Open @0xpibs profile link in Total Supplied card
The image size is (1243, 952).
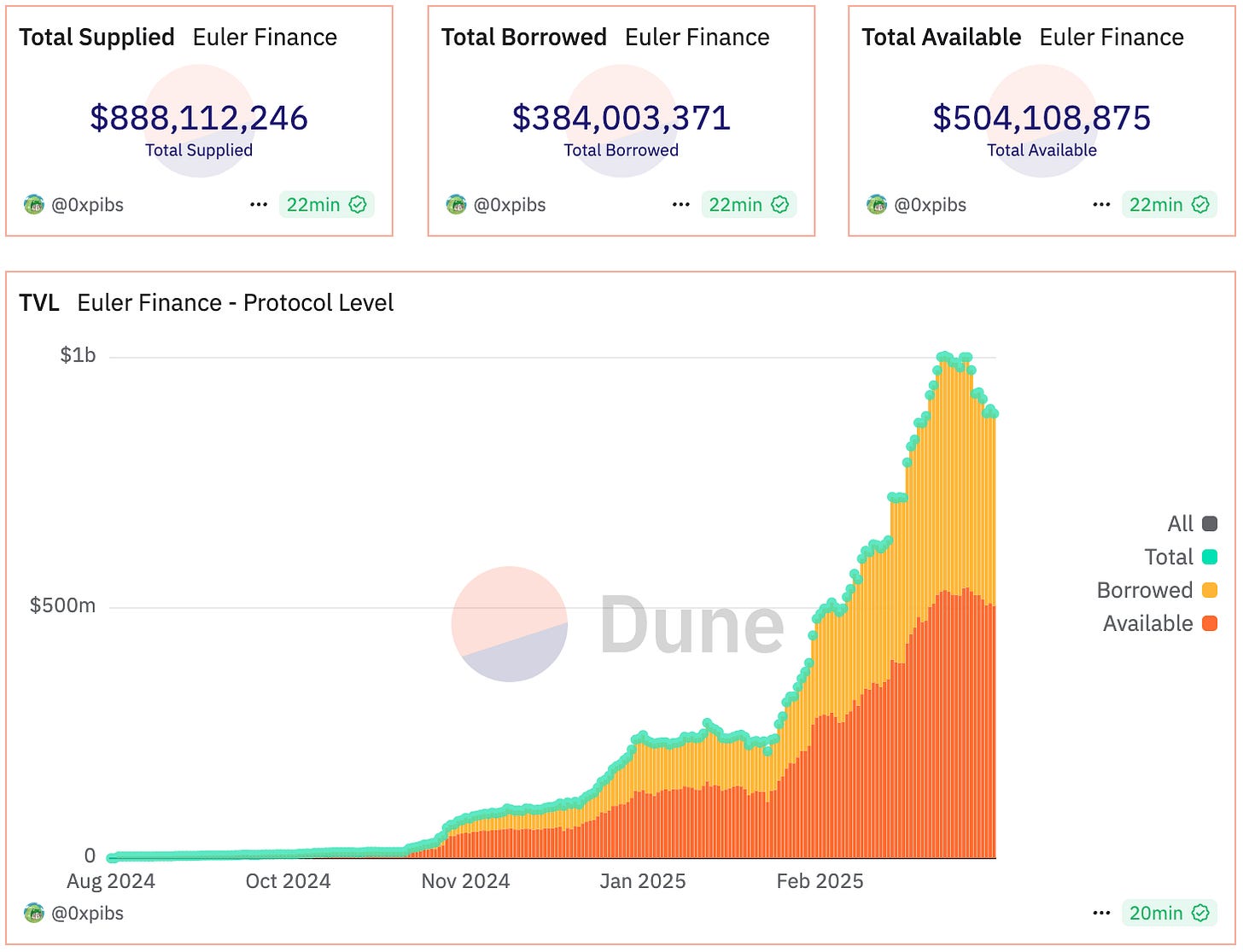tap(87, 205)
